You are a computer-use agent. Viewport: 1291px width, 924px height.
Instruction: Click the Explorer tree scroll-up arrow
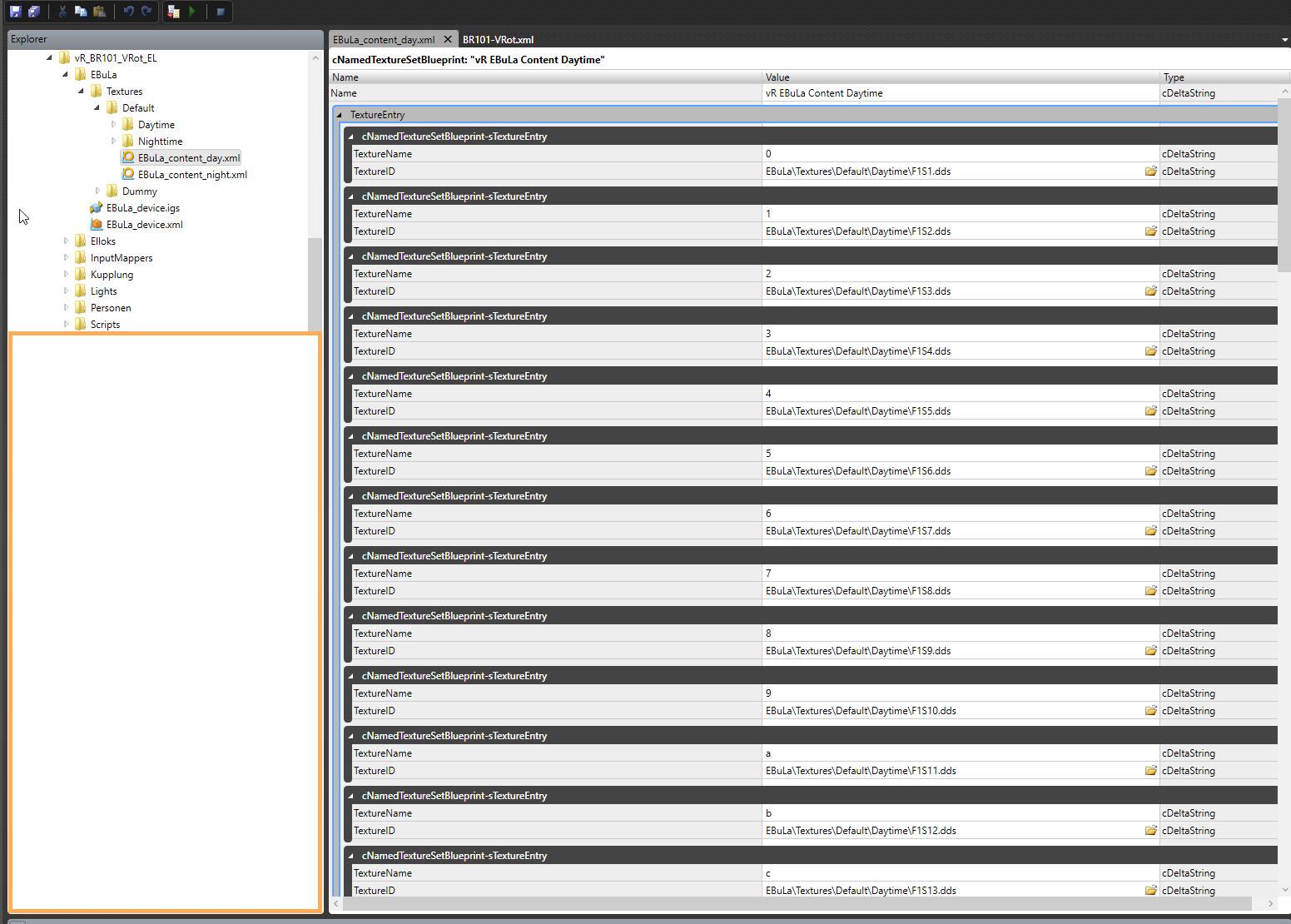point(315,57)
